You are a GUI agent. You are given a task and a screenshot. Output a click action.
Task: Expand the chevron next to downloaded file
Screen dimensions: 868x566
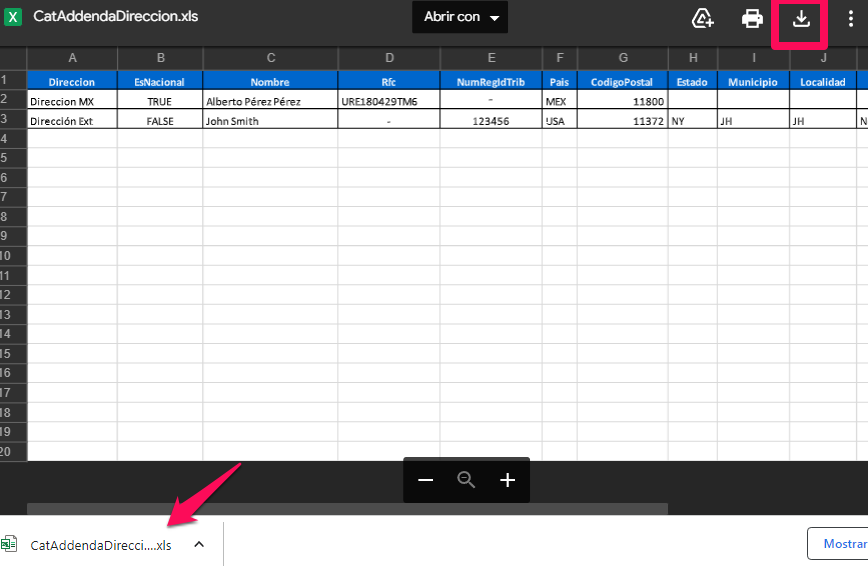[x=199, y=544]
